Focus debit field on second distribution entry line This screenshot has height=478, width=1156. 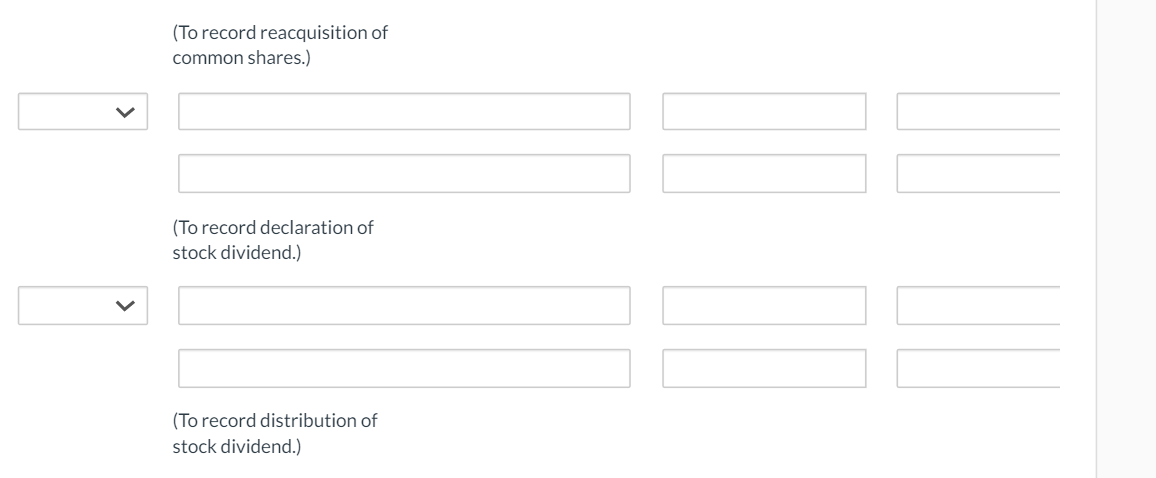click(x=764, y=368)
